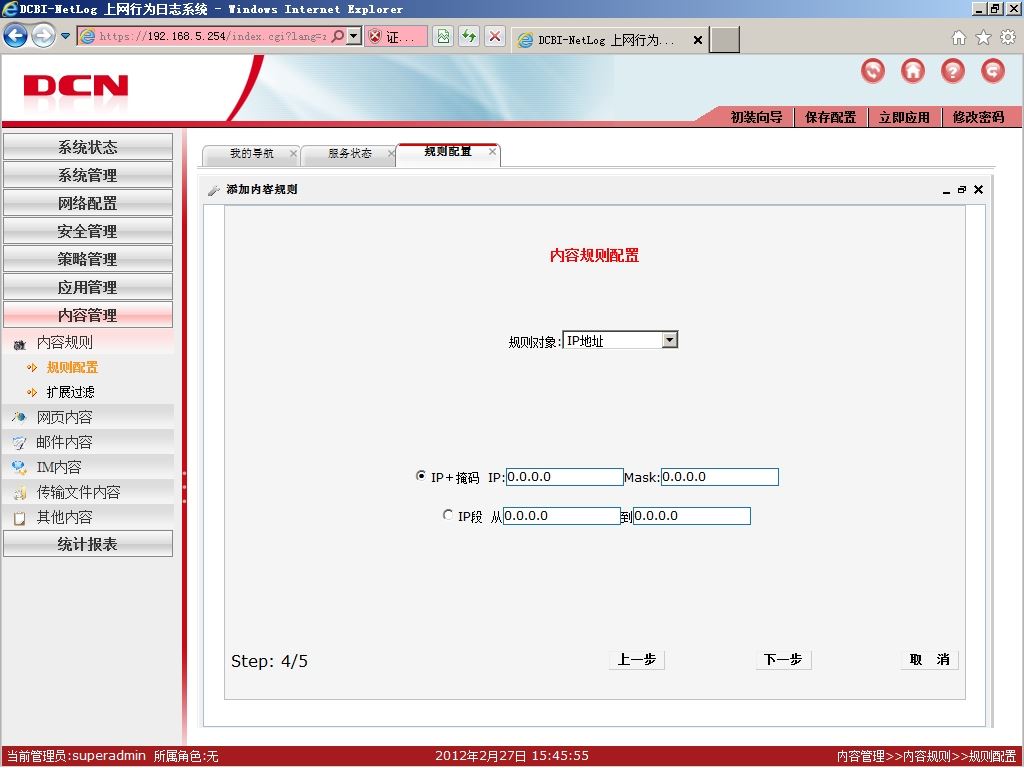Viewport: 1024px width, 768px height.
Task: Click the IP address input field
Action: (x=564, y=477)
